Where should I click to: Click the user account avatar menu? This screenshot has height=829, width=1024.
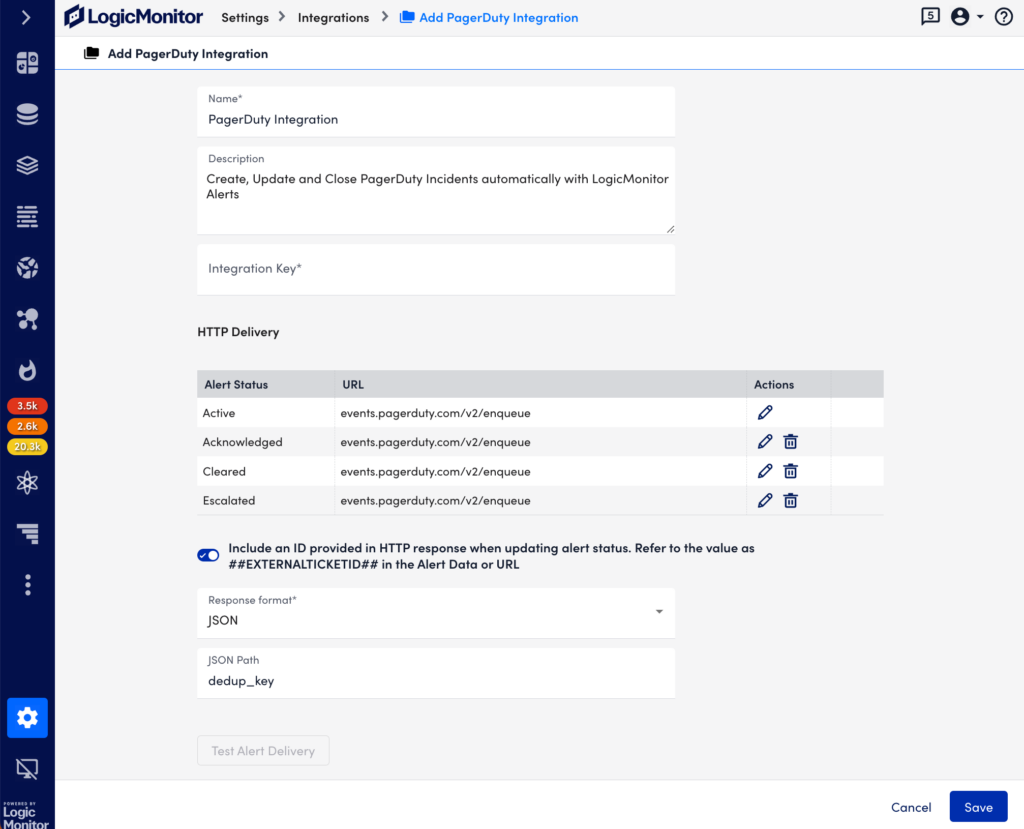click(958, 17)
